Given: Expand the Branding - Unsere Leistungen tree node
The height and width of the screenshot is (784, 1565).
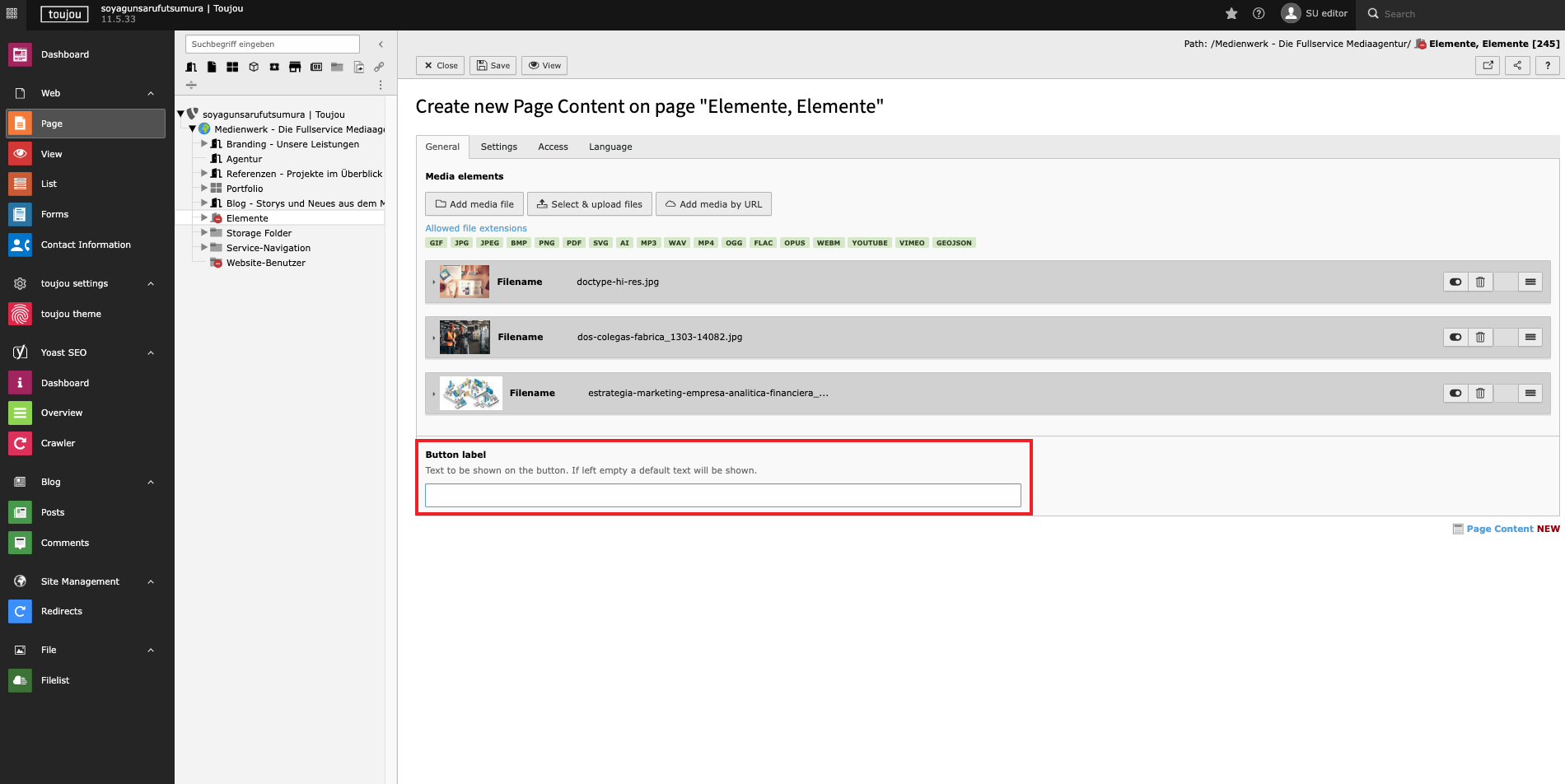Looking at the screenshot, I should (x=204, y=144).
